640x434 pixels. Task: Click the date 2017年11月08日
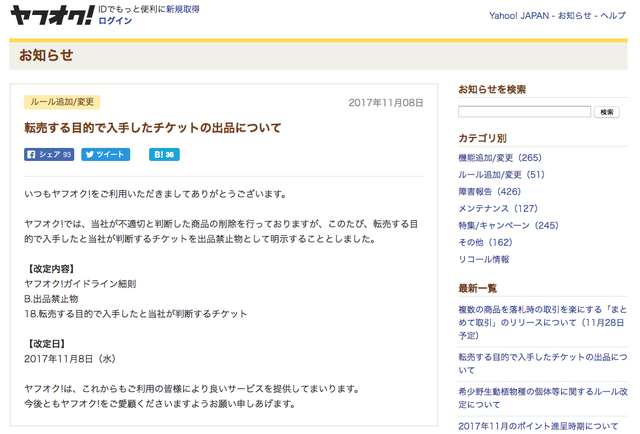click(386, 103)
